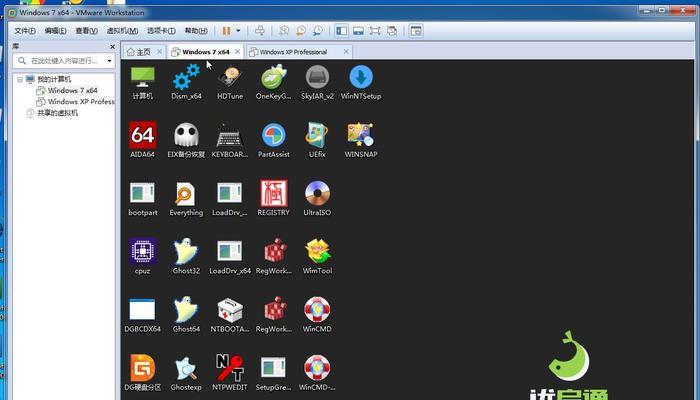Close the Windows XP Professional tab
Viewport: 700px width, 400px height.
point(346,52)
